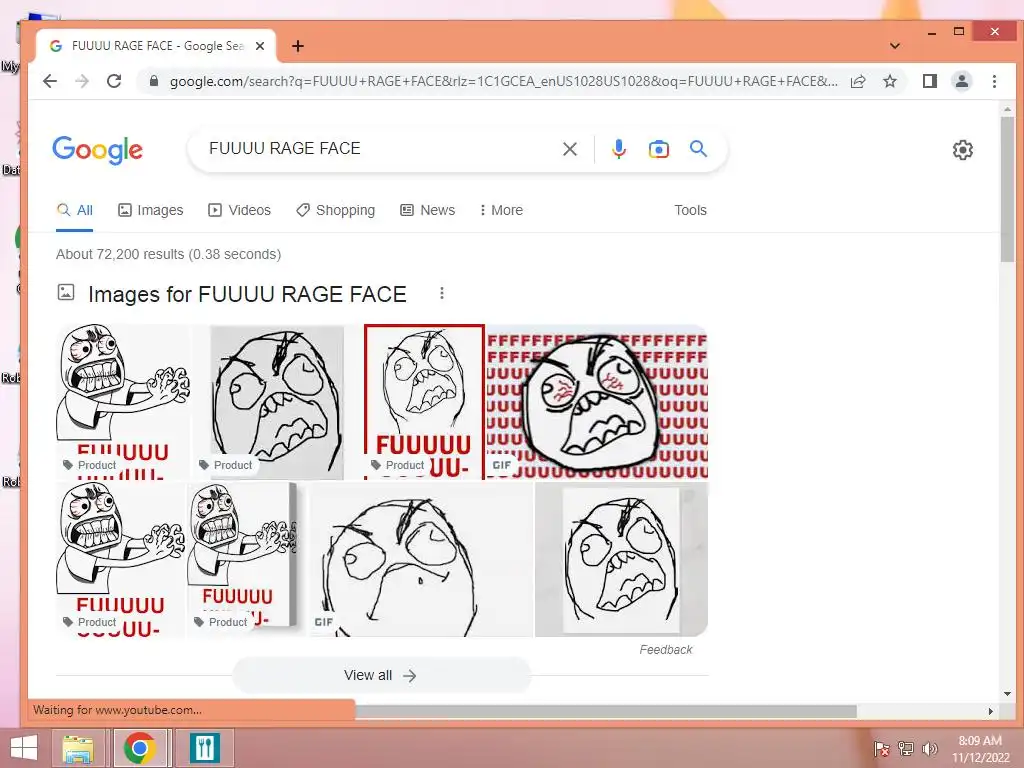Open Google settings gear icon

click(x=963, y=150)
